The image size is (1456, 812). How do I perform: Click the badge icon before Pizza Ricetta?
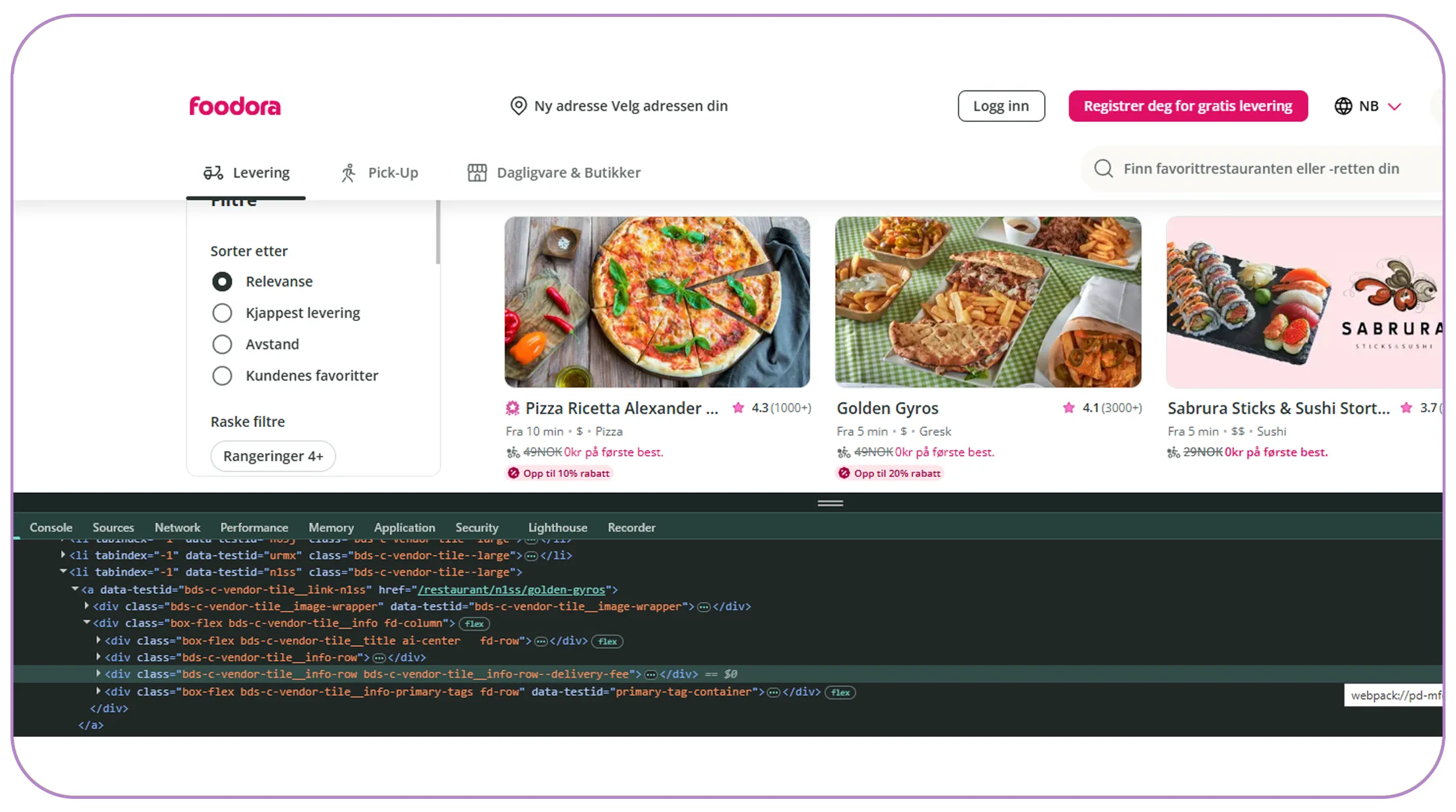(x=512, y=409)
